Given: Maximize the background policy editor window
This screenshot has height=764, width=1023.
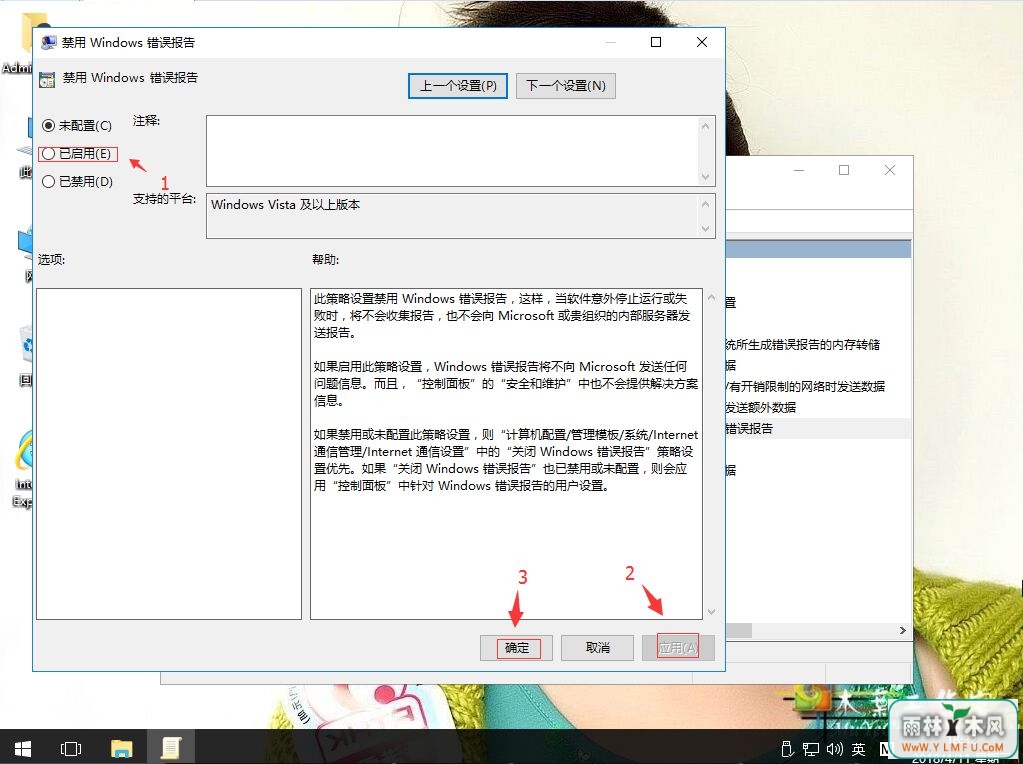Looking at the screenshot, I should 844,170.
